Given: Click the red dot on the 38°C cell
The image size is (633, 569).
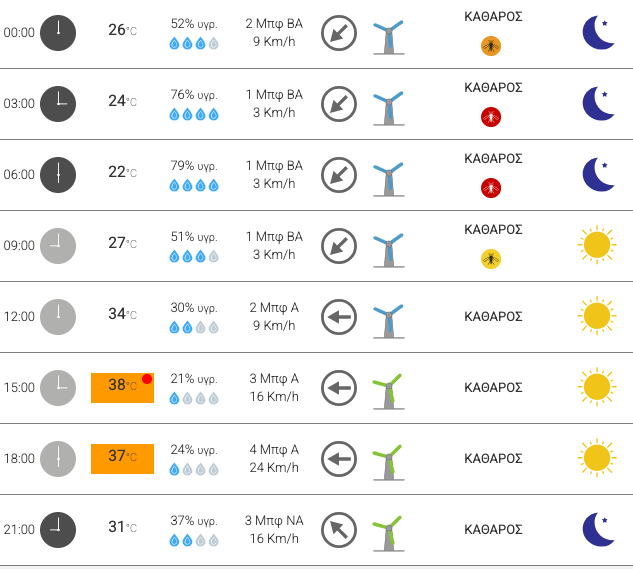Looking at the screenshot, I should [147, 379].
